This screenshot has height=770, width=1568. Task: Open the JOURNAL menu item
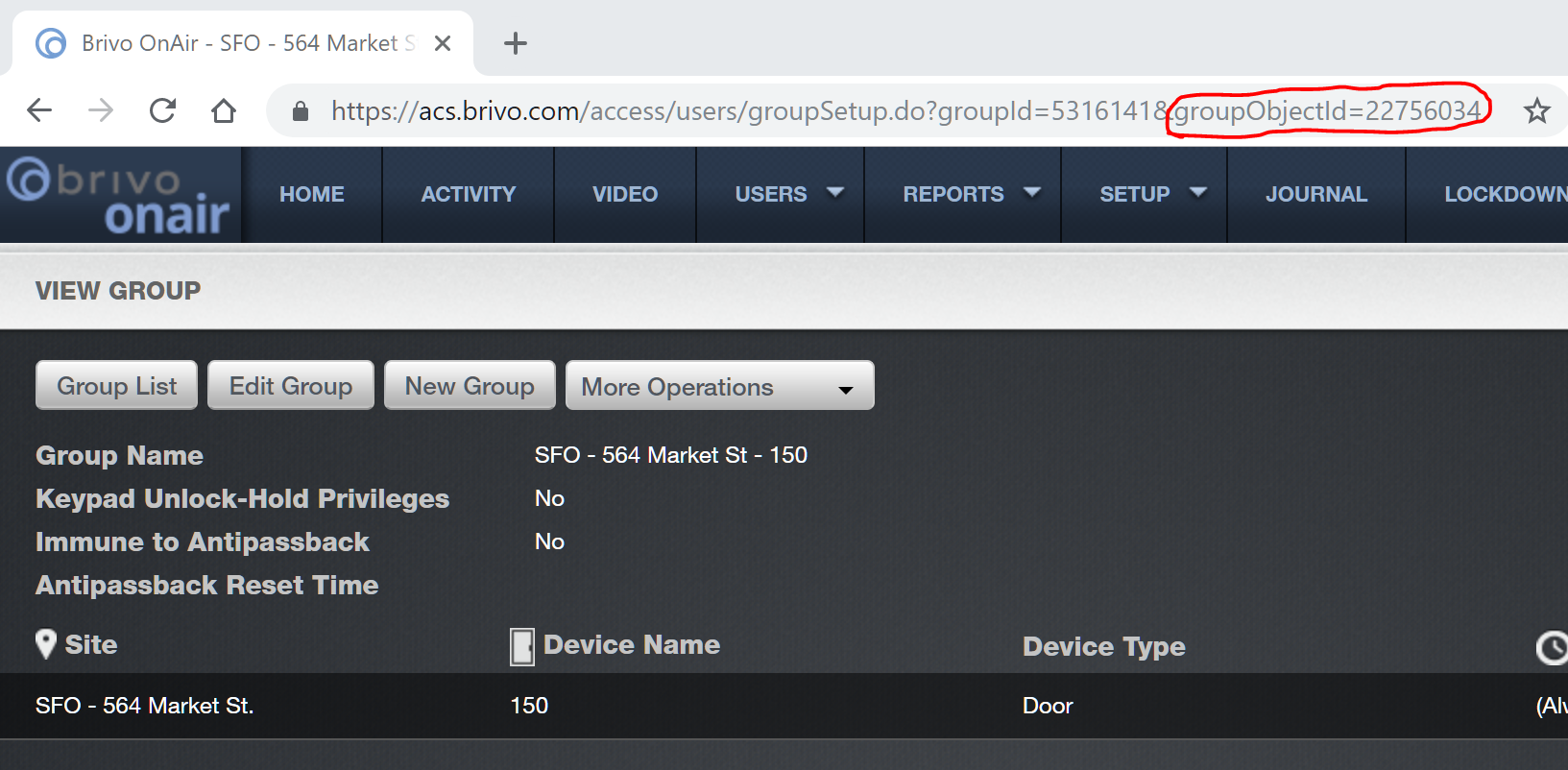pyautogui.click(x=1316, y=194)
